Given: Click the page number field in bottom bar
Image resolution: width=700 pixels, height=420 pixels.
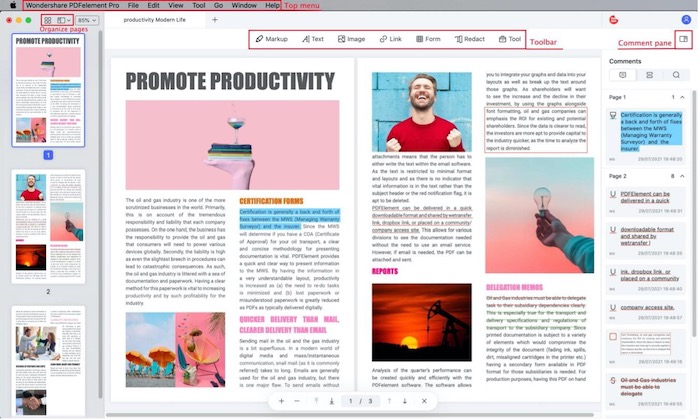Looking at the screenshot, I should [x=351, y=401].
